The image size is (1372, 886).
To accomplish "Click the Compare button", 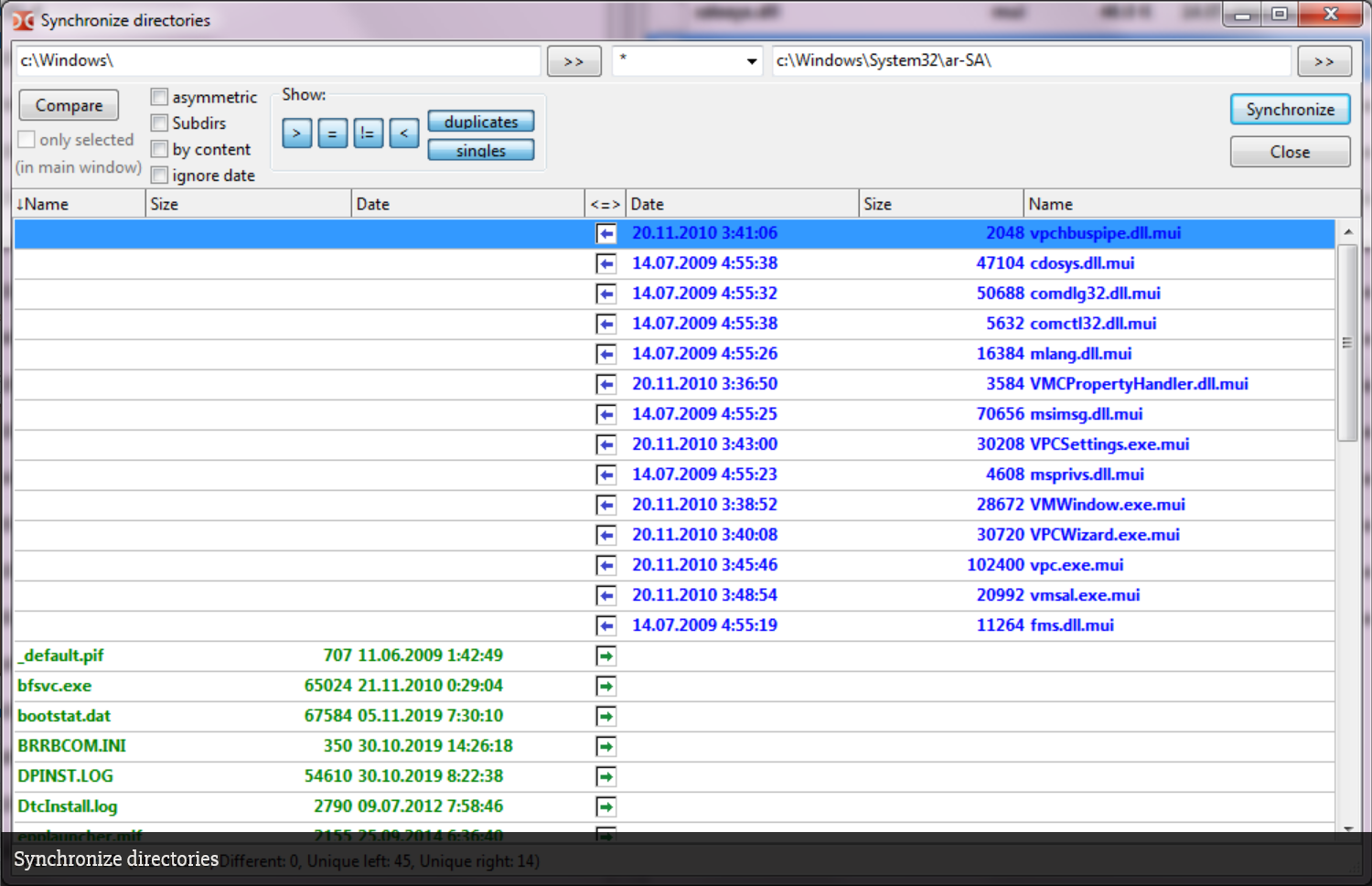I will coord(69,105).
